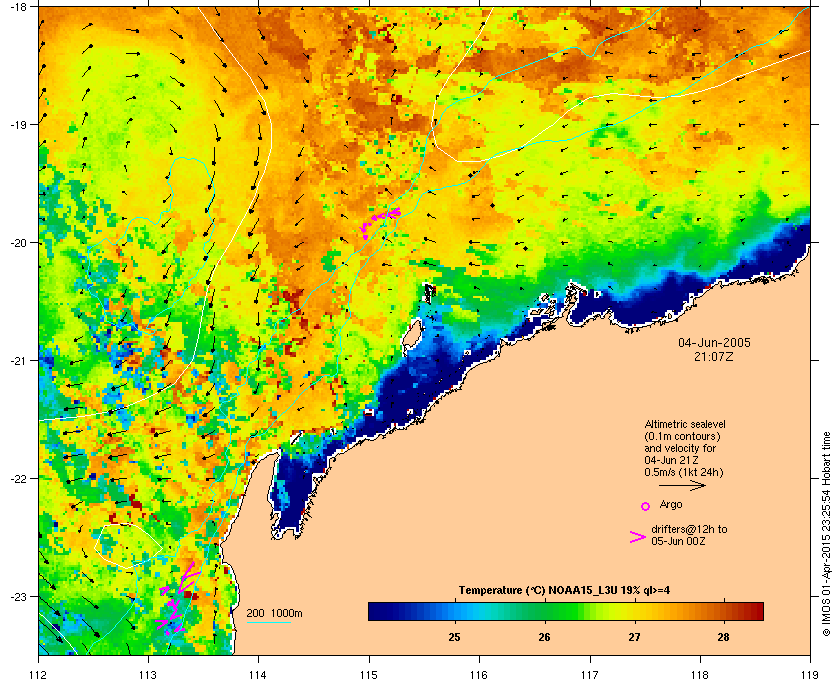Screen dimensions: 840x680
Task: Click the magenta drifters legend arrow symbol
Action: click(x=638, y=537)
